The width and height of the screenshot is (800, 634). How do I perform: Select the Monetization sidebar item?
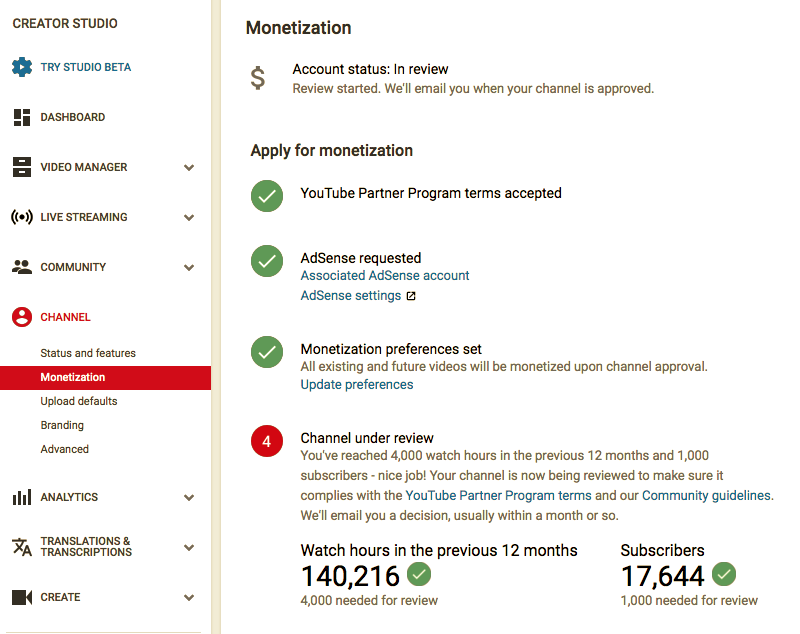pyautogui.click(x=105, y=377)
